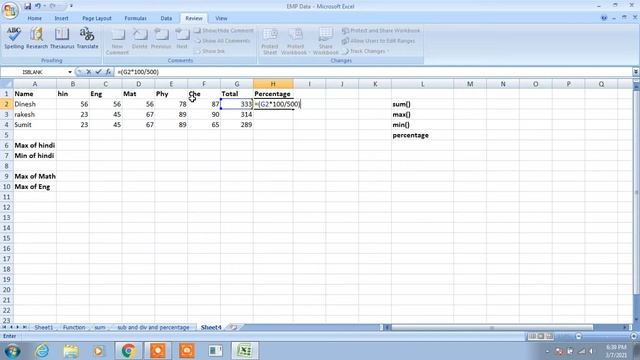
Task: Toggle Show Ink
Action: pyautogui.click(x=210, y=51)
